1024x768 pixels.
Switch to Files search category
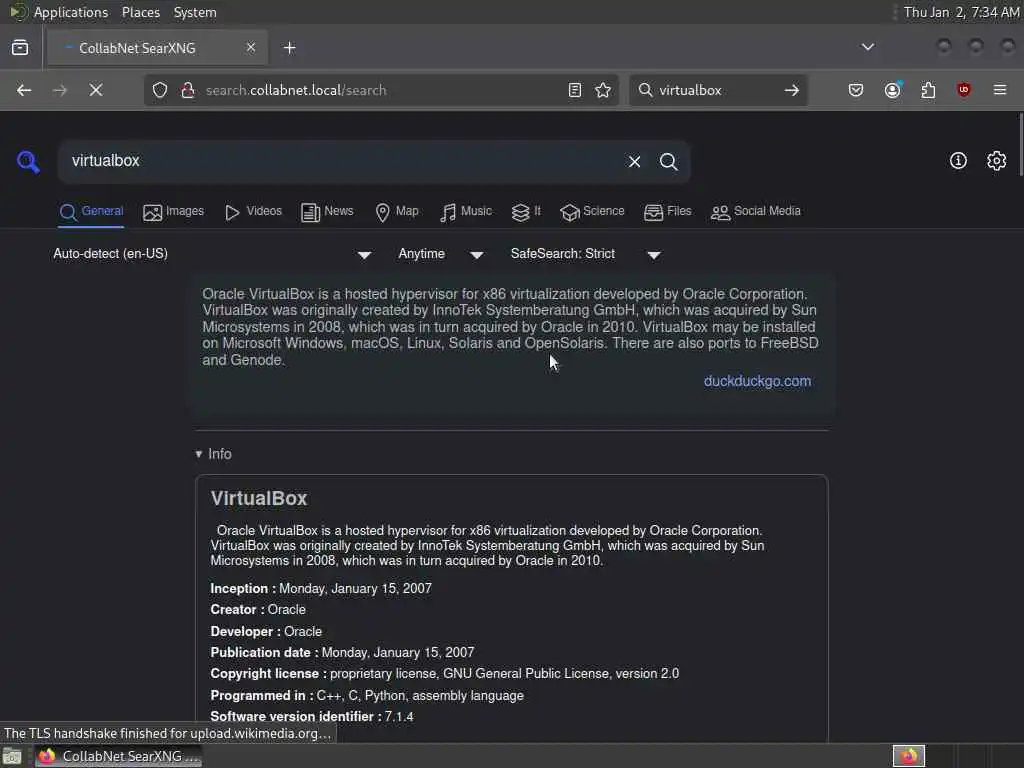click(x=667, y=212)
